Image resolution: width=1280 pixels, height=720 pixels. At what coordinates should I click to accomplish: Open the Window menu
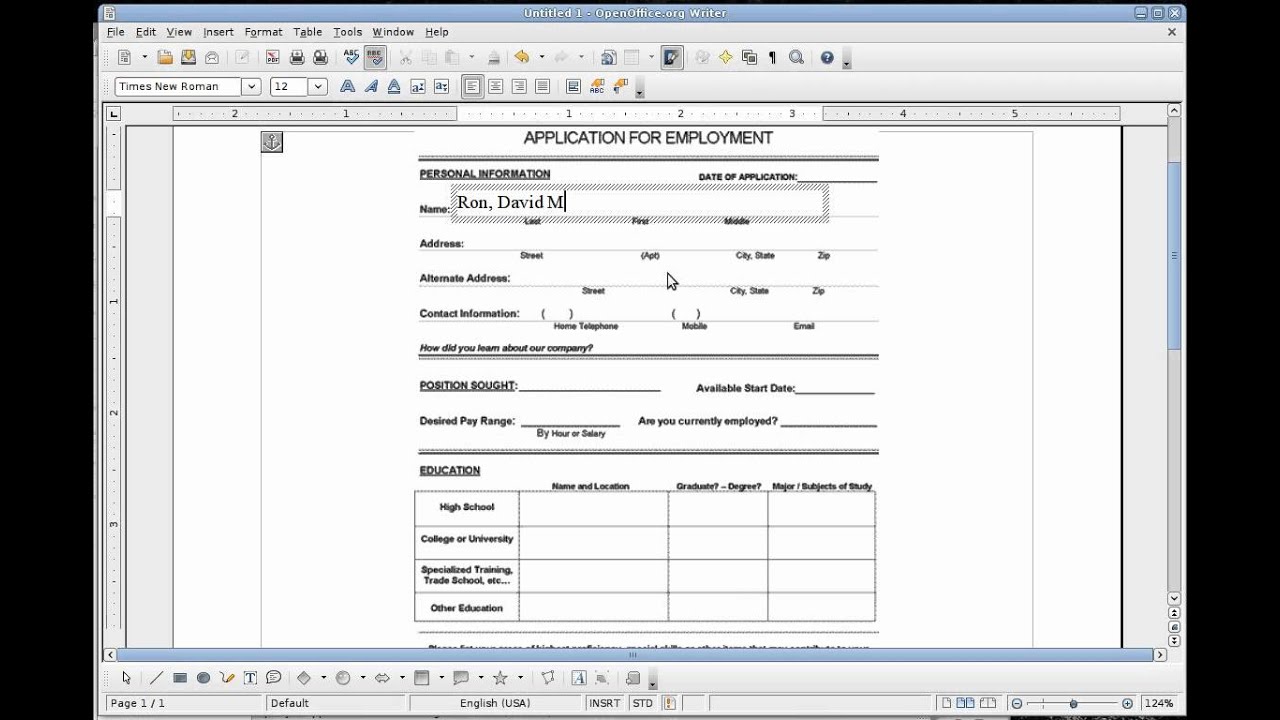[x=393, y=32]
